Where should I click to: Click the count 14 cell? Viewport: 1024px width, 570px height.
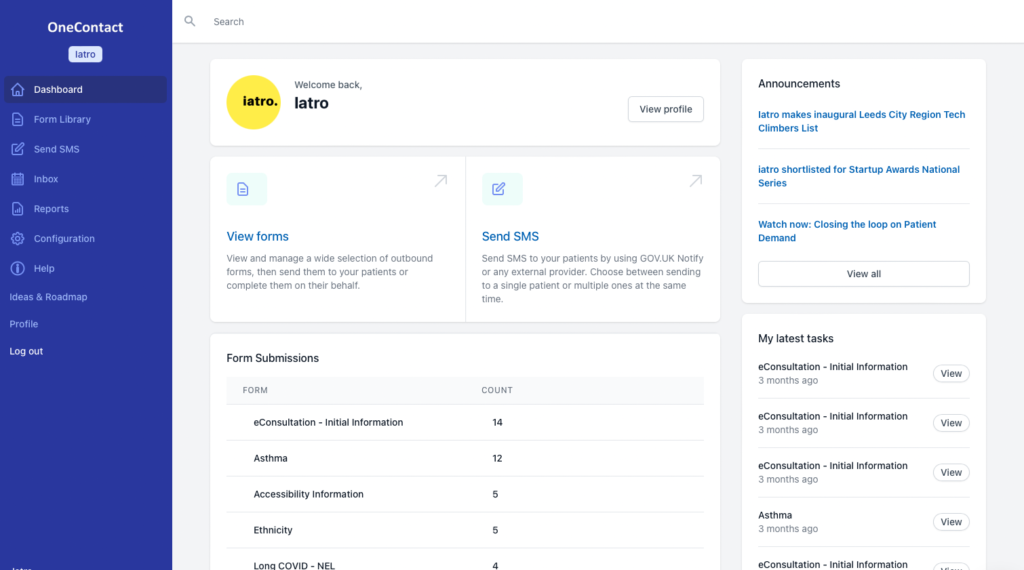tap(497, 422)
